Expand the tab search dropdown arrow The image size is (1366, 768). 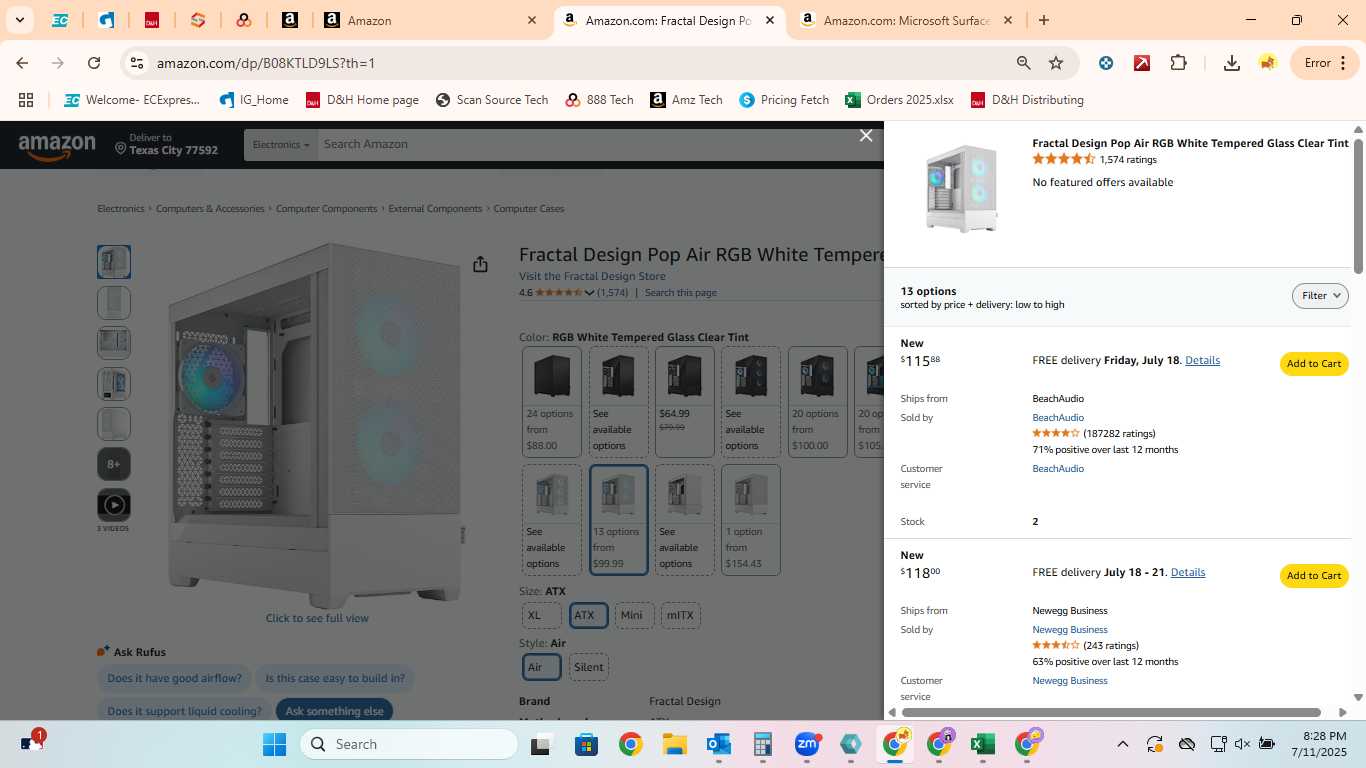[19, 20]
